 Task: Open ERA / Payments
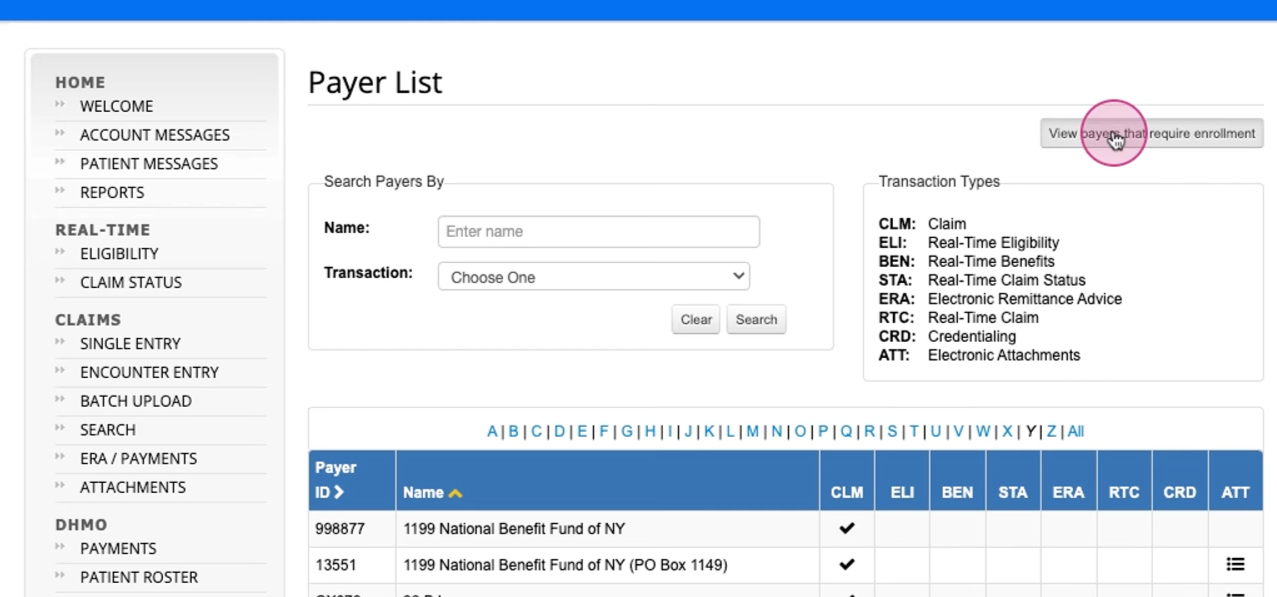click(138, 459)
